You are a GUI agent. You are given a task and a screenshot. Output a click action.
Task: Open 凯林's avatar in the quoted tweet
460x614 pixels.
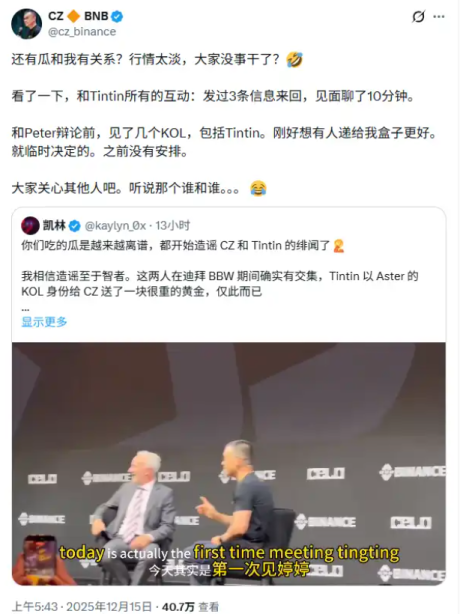coord(30,226)
